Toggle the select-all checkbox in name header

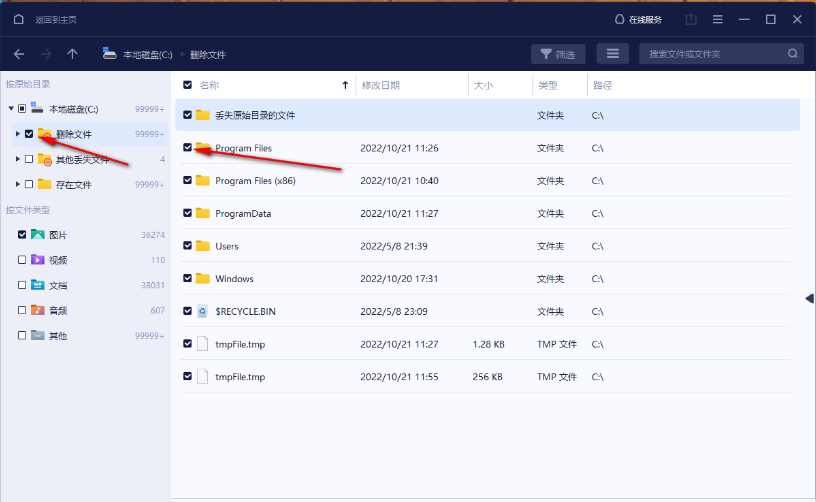[x=187, y=85]
